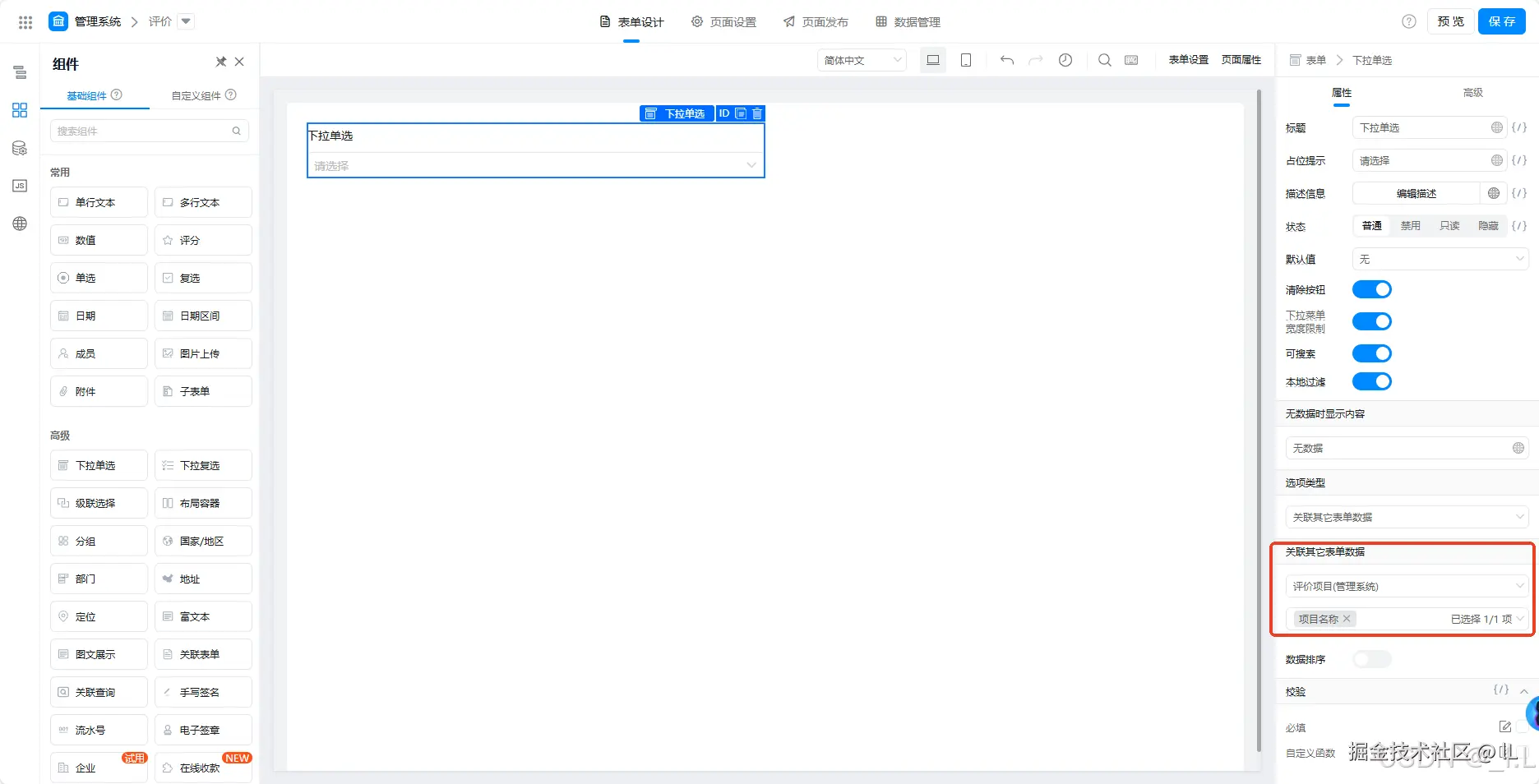This screenshot has height=784, width=1539.
Task: Undo the last design action
Action: coord(1007,60)
